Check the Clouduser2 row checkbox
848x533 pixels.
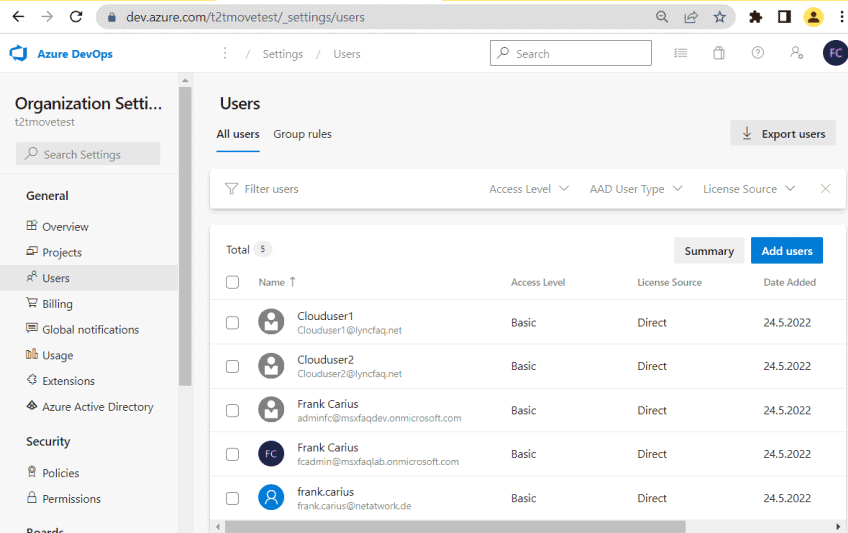pyautogui.click(x=233, y=367)
